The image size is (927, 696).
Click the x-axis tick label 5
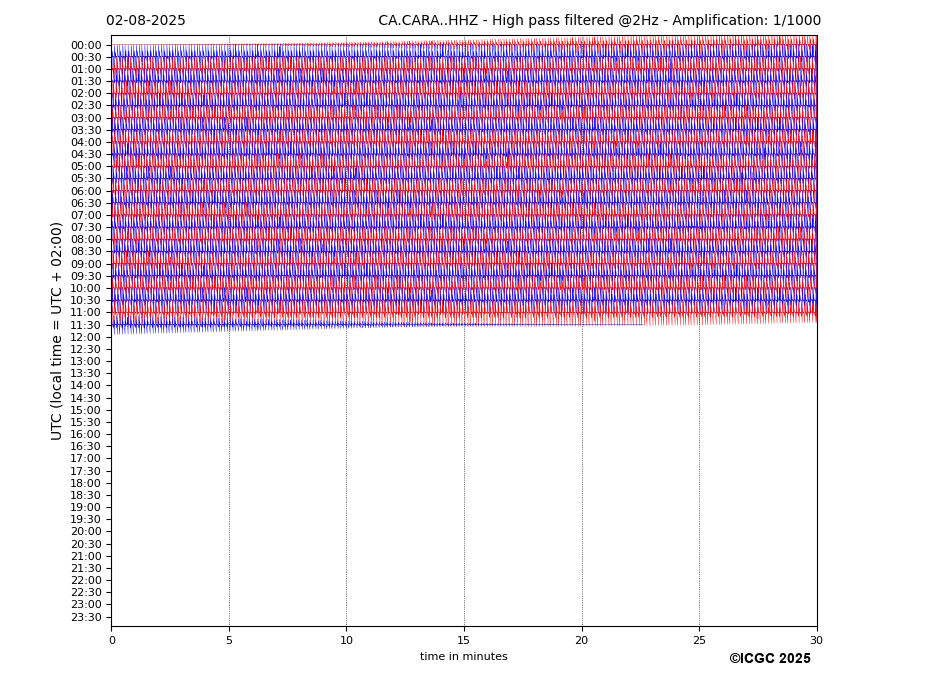click(229, 640)
